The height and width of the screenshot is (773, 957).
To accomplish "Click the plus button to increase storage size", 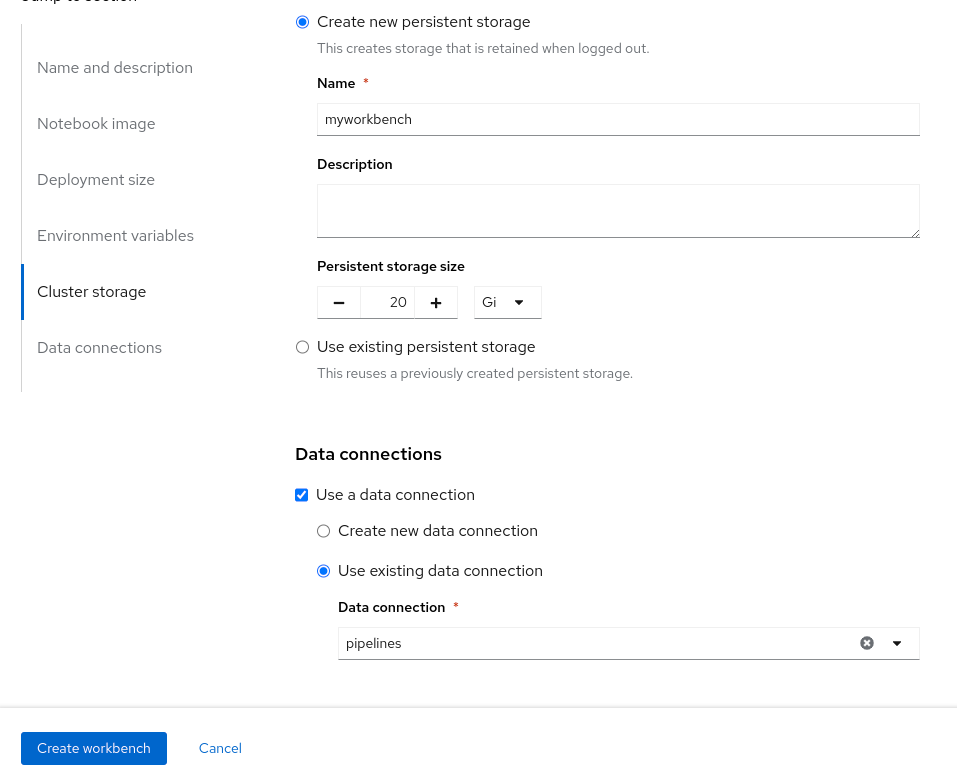I will [x=436, y=303].
